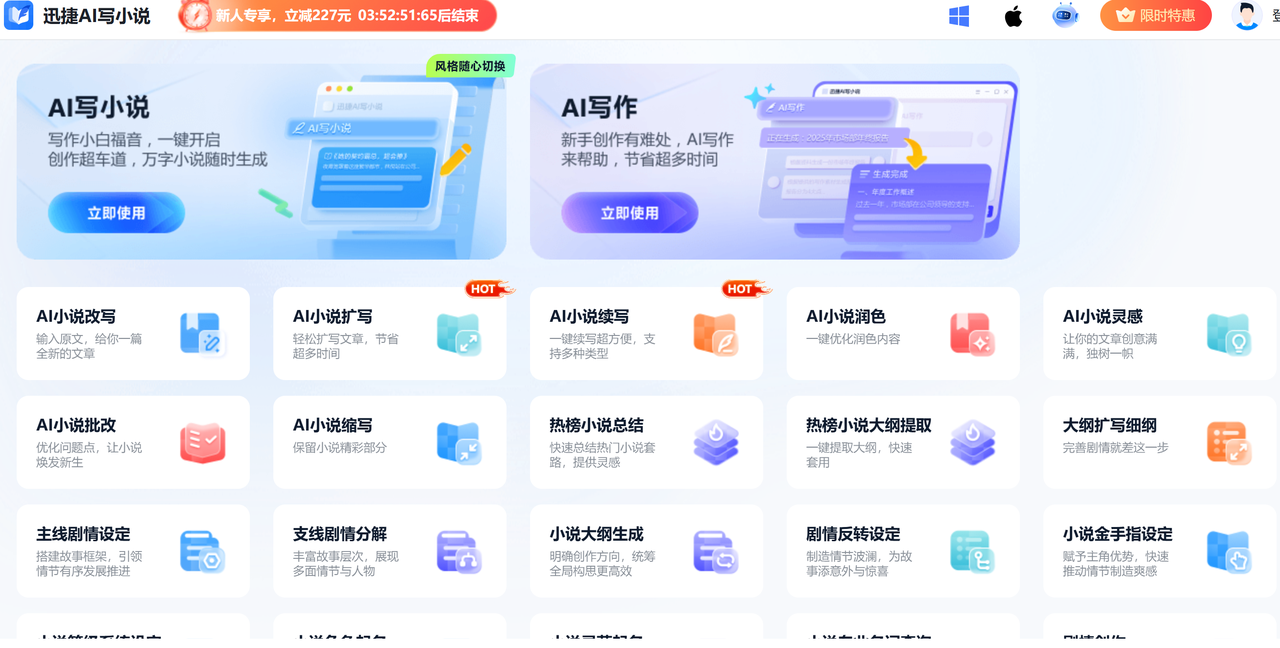Click the 支线剧情分解 purple icon
The width and height of the screenshot is (1280, 648).
point(459,552)
